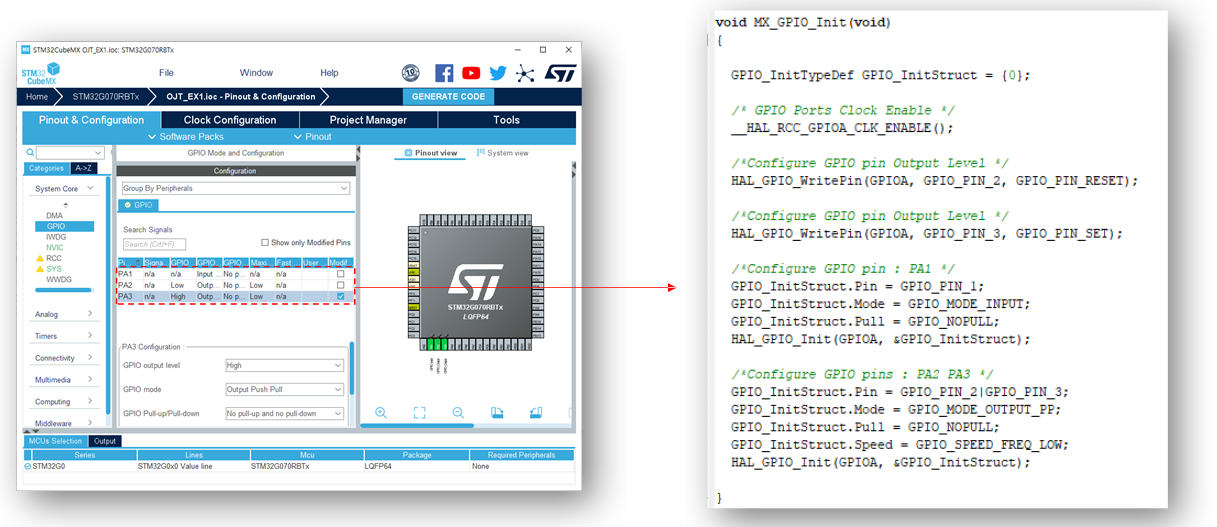
Task: Click the rotate counterclockwise pinout icon
Action: click(x=535, y=413)
